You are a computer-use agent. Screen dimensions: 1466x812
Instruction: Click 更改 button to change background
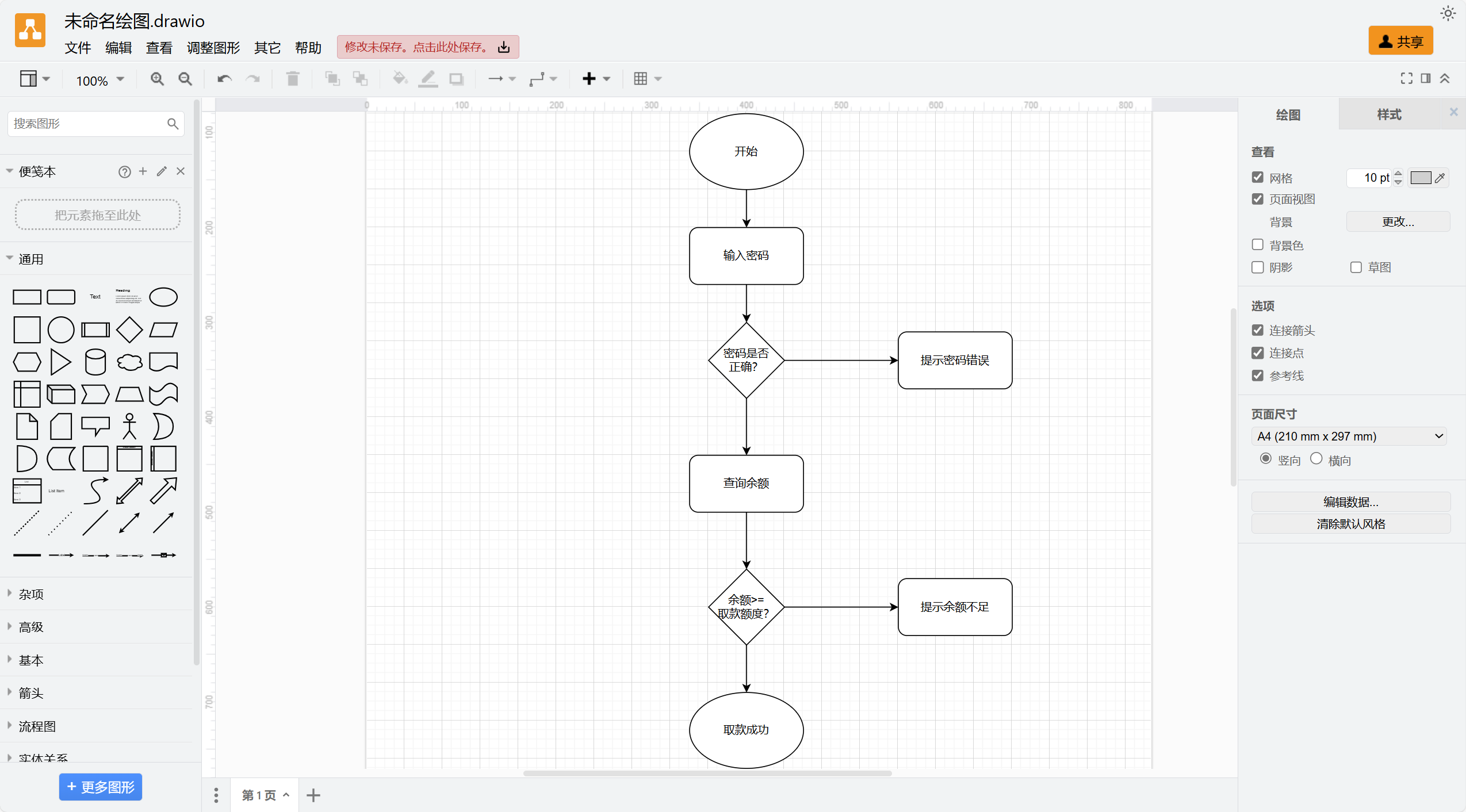click(1397, 222)
